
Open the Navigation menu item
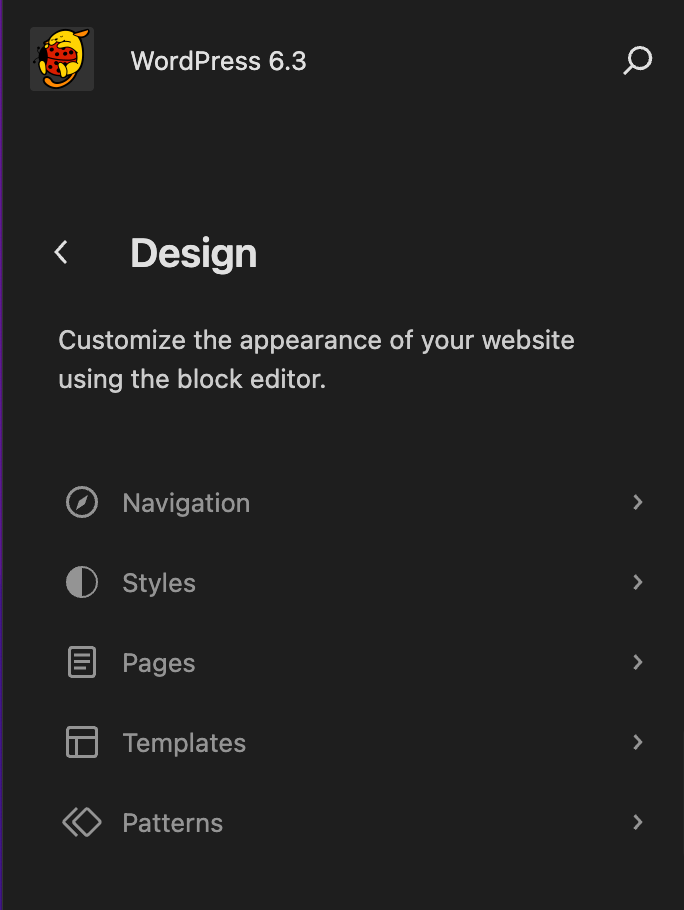186,502
